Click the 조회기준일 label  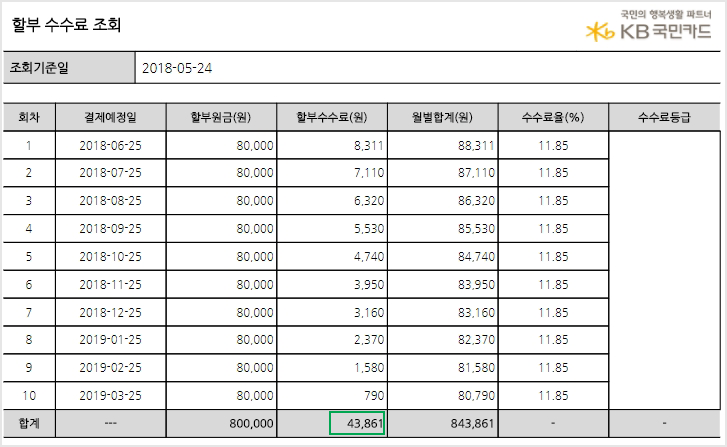click(x=39, y=68)
